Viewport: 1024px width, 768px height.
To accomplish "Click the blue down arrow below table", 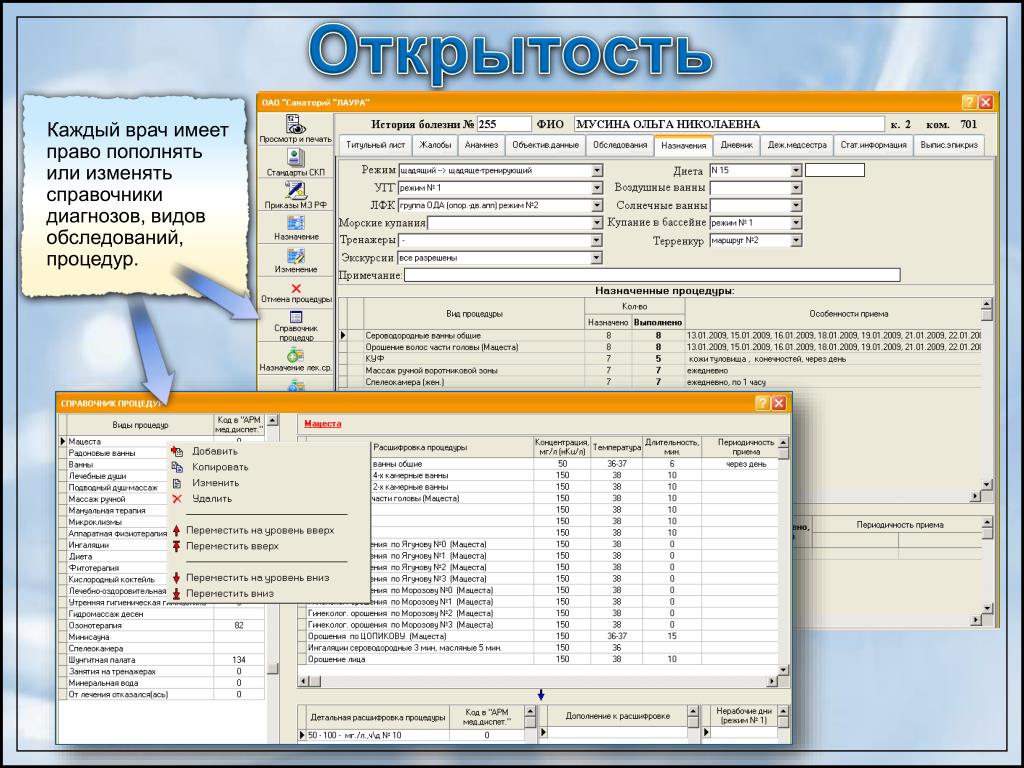I will pyautogui.click(x=541, y=695).
